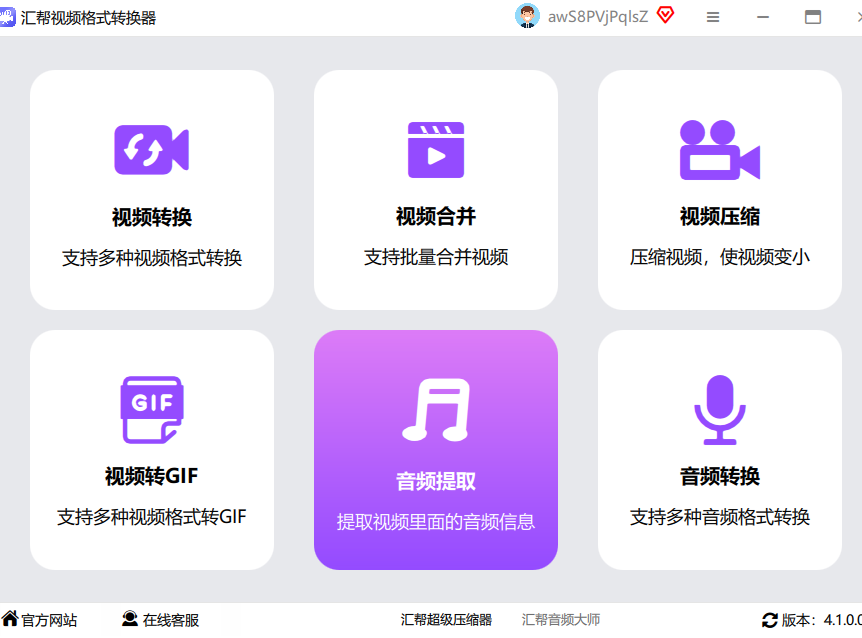862x638 pixels.
Task: Open the 视频转GIF card title
Action: [152, 476]
